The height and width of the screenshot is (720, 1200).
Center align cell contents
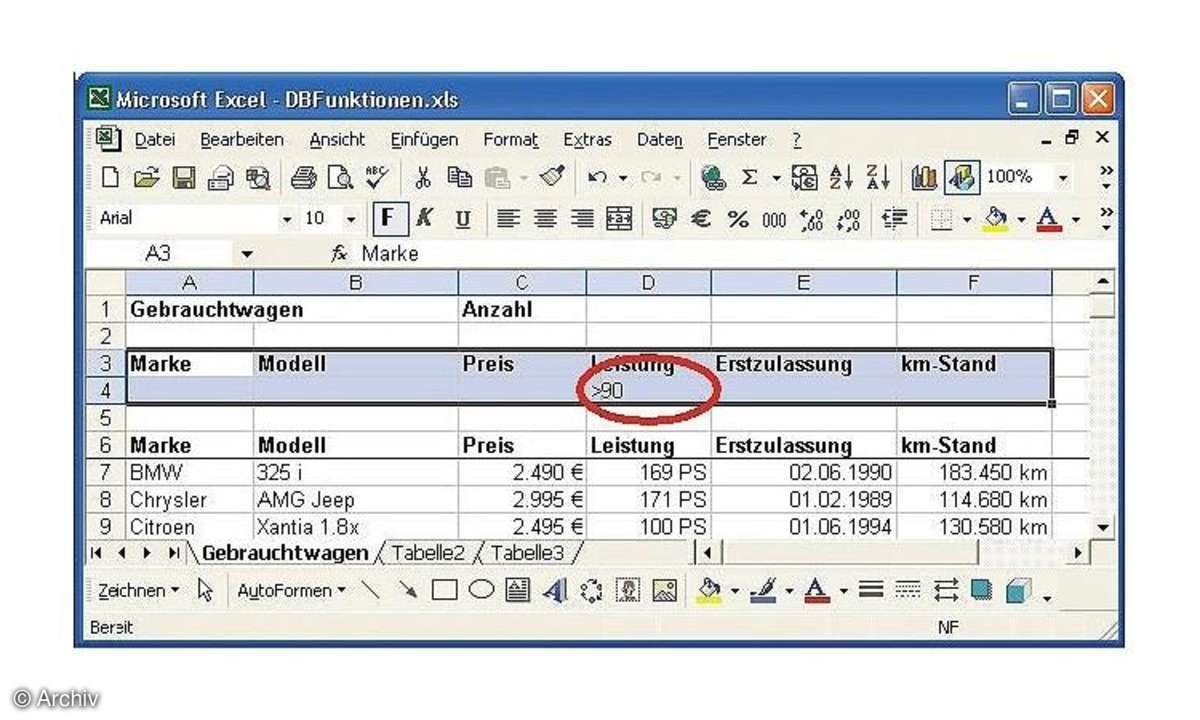pyautogui.click(x=546, y=218)
